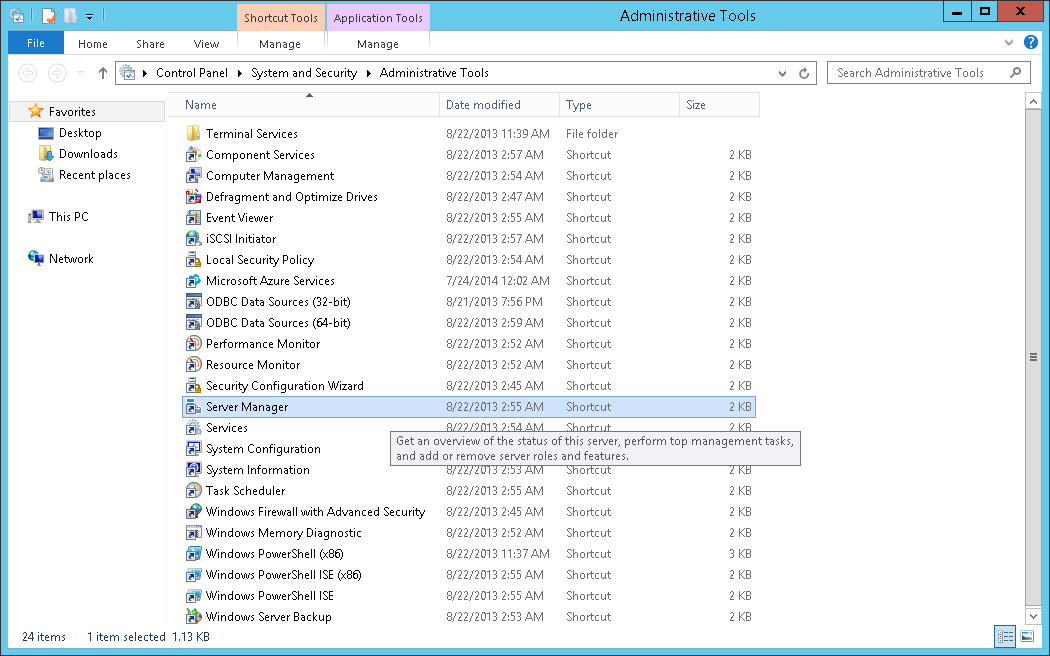The height and width of the screenshot is (656, 1050).
Task: Click inside the Search Administrative Tools box
Action: coord(918,73)
